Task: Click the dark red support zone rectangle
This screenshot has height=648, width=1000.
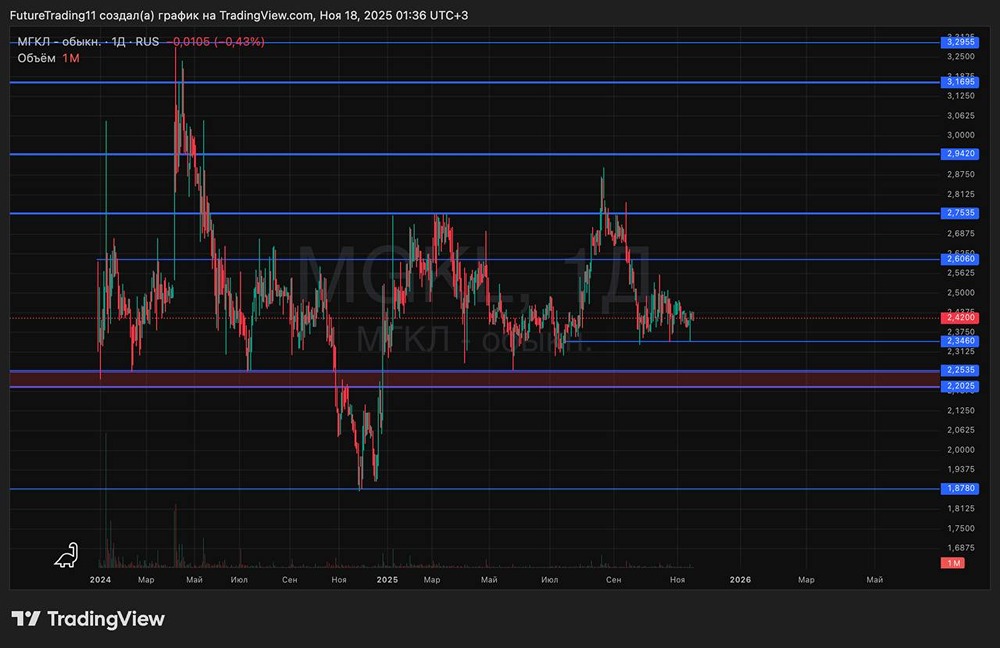Action: 475,379
